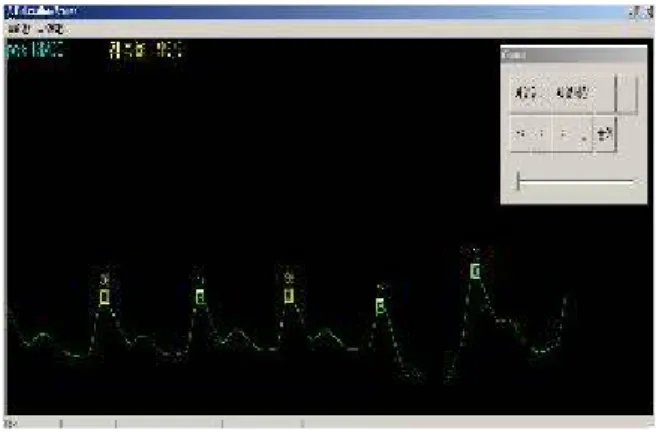
Task: Open the first menu in the menu bar
Action: point(19,29)
